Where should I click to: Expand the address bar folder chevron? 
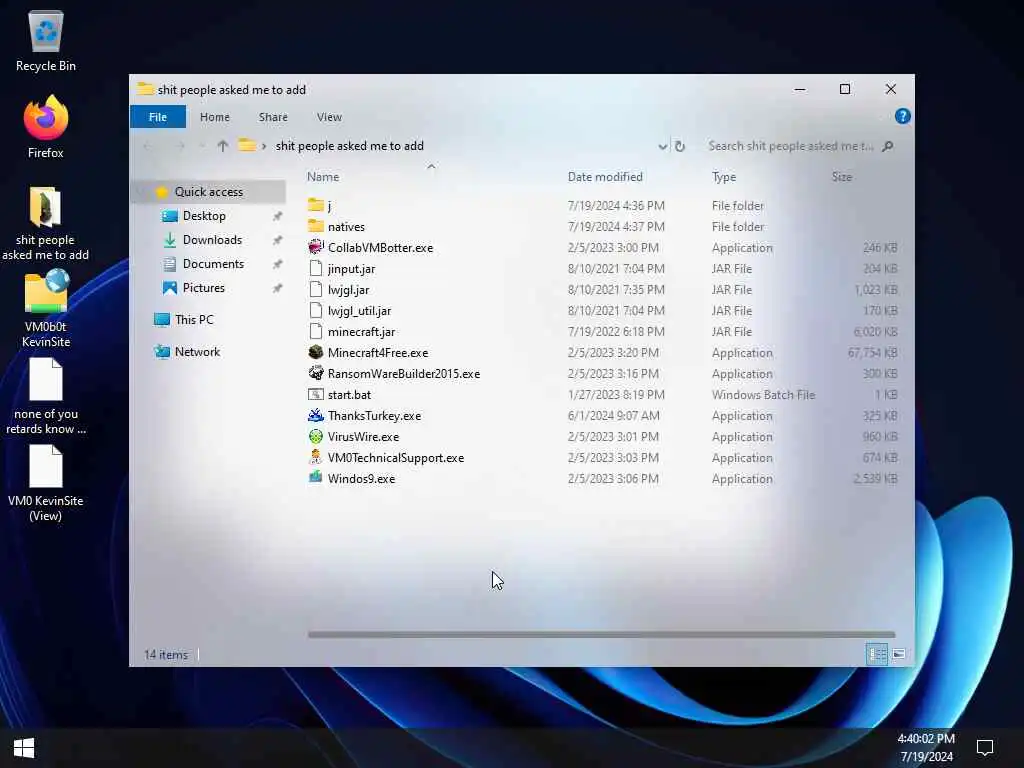coord(264,146)
